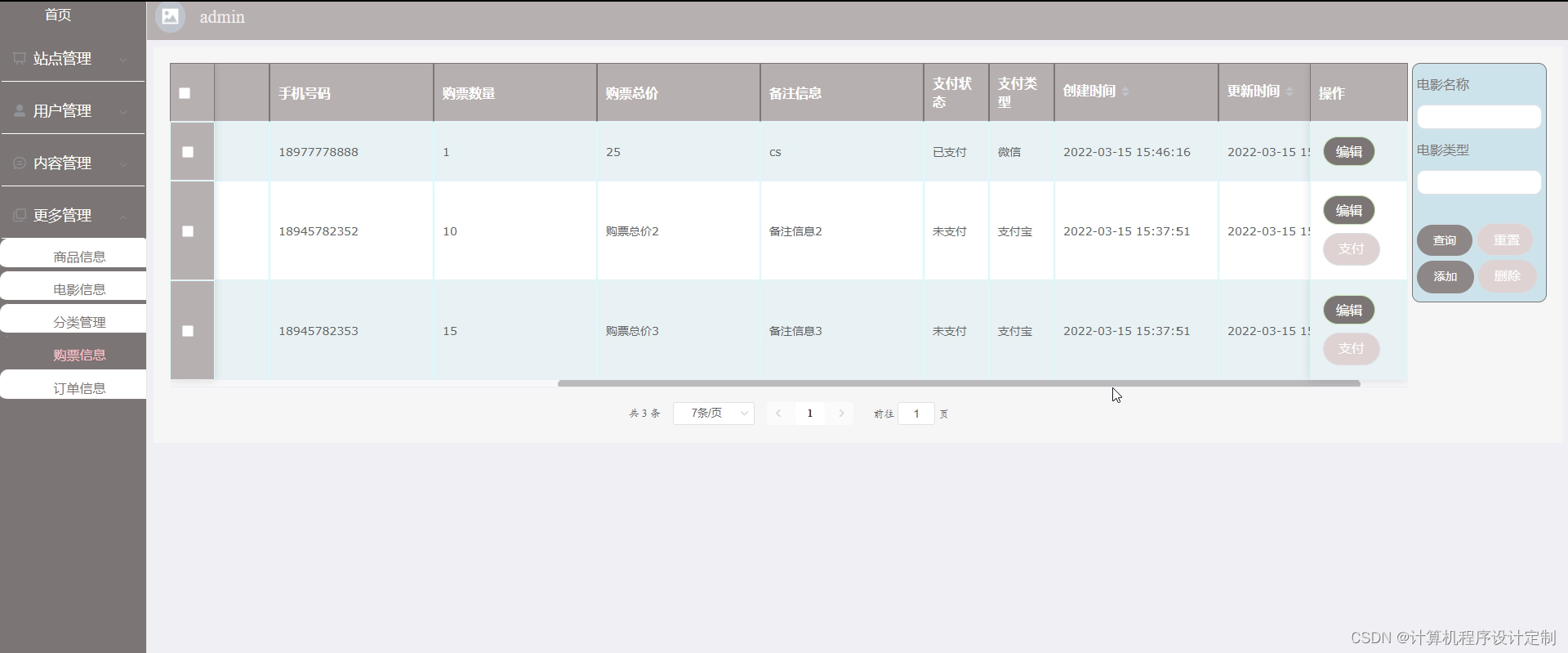
Task: Click page number 1 in pagination
Action: pyautogui.click(x=809, y=414)
